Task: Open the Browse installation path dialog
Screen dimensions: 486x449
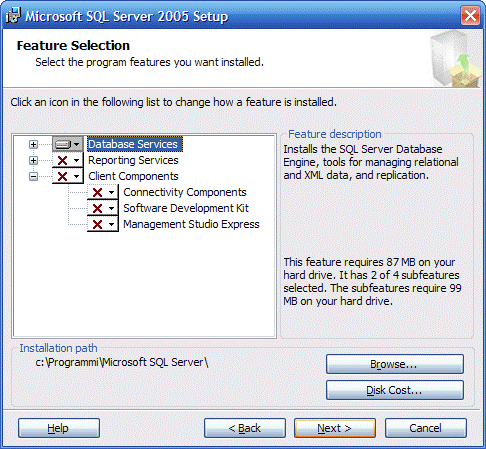Action: (395, 364)
